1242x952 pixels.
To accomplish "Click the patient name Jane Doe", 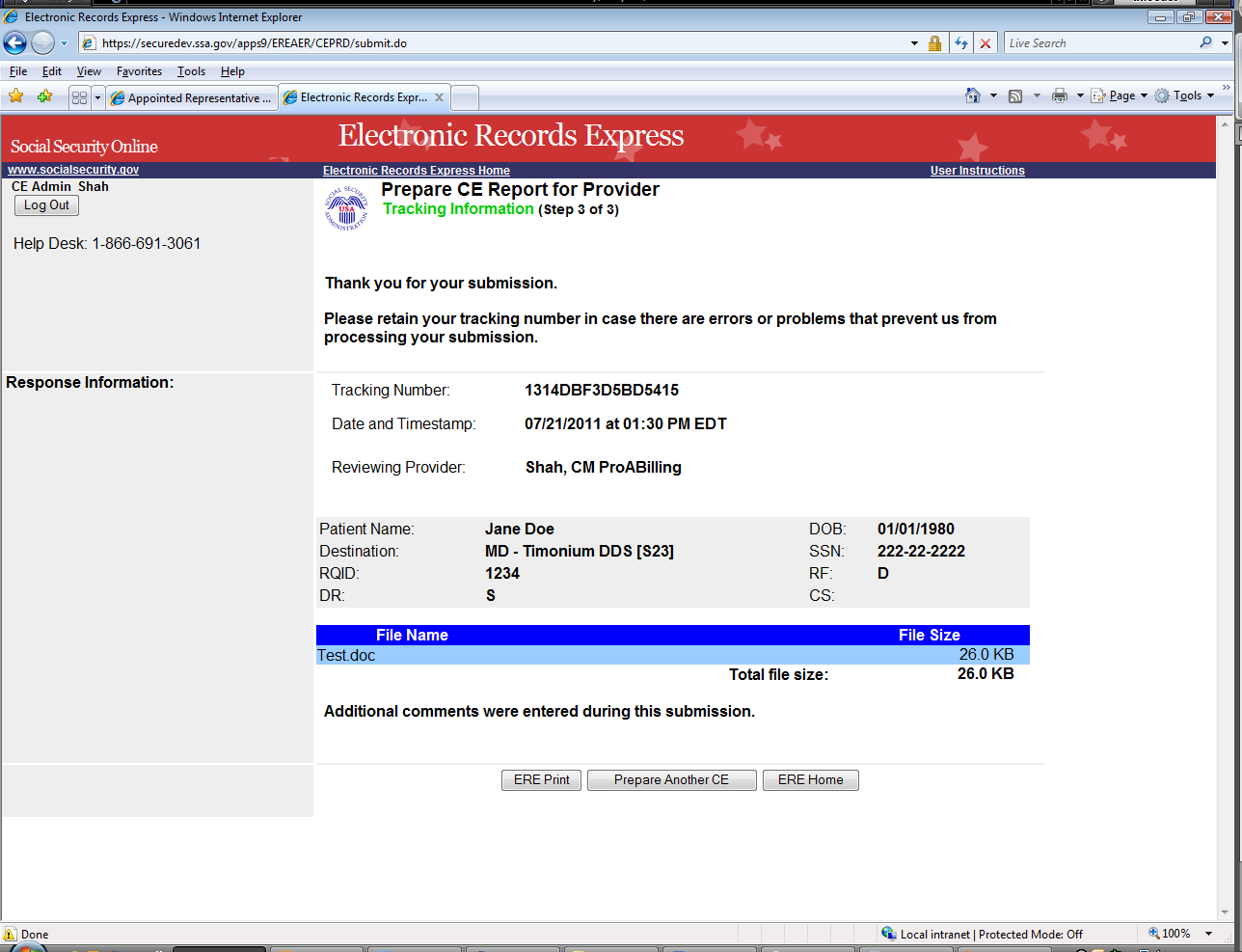I will pyautogui.click(x=520, y=530).
